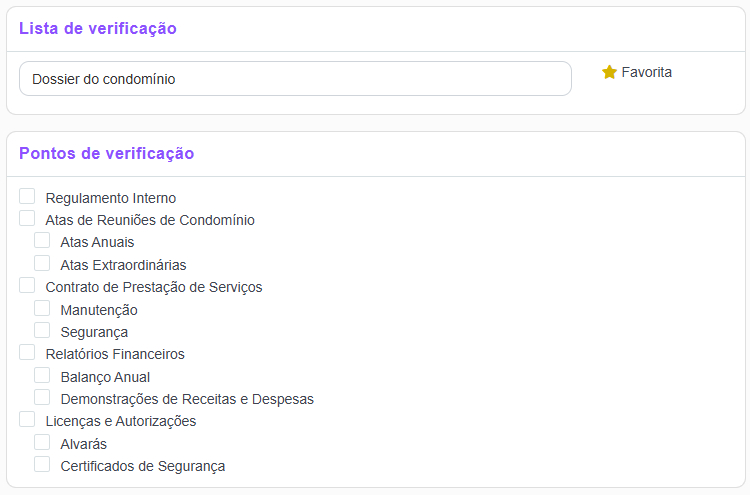Click the Regulamento Interno label

[x=111, y=198]
